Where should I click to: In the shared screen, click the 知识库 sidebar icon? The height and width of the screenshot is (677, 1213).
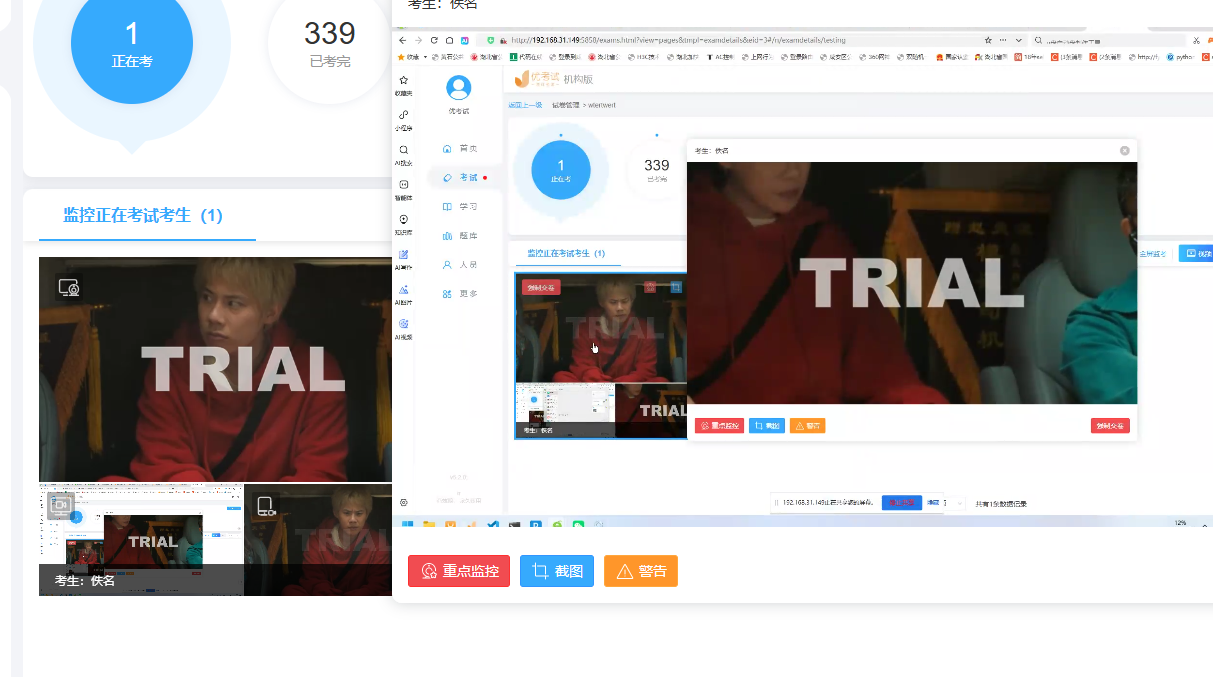[403, 219]
